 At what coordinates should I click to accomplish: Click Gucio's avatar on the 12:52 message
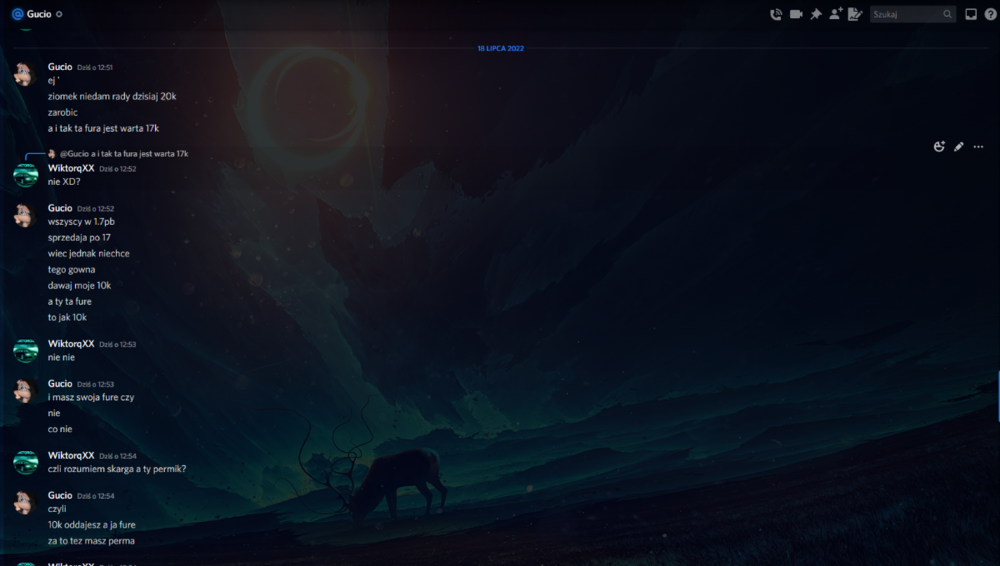pos(25,215)
